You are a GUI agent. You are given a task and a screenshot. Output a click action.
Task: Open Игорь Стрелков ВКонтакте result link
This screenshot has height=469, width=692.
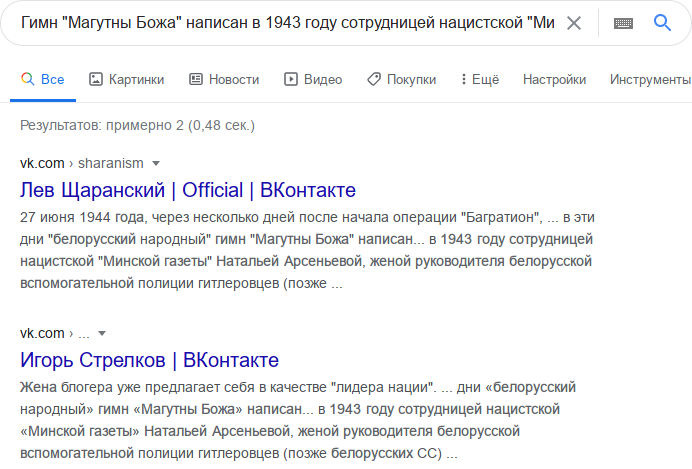pyautogui.click(x=149, y=360)
